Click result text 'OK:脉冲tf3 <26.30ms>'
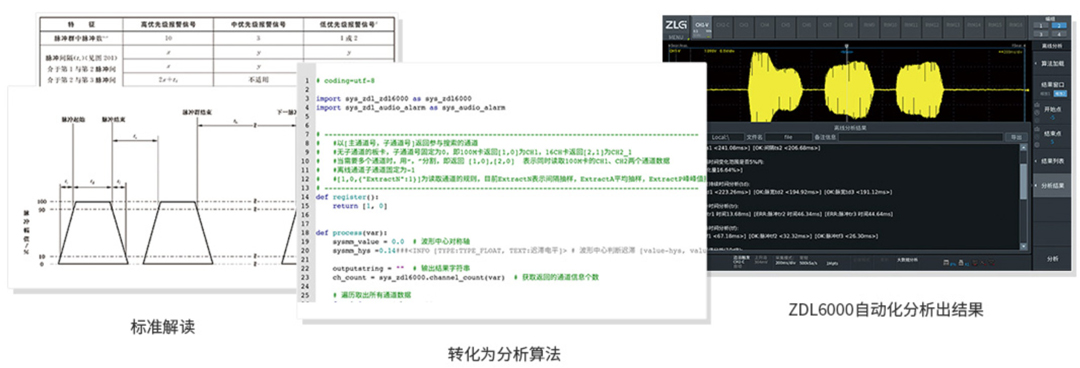Screen dimensions: 1080x368 pyautogui.click(x=847, y=236)
